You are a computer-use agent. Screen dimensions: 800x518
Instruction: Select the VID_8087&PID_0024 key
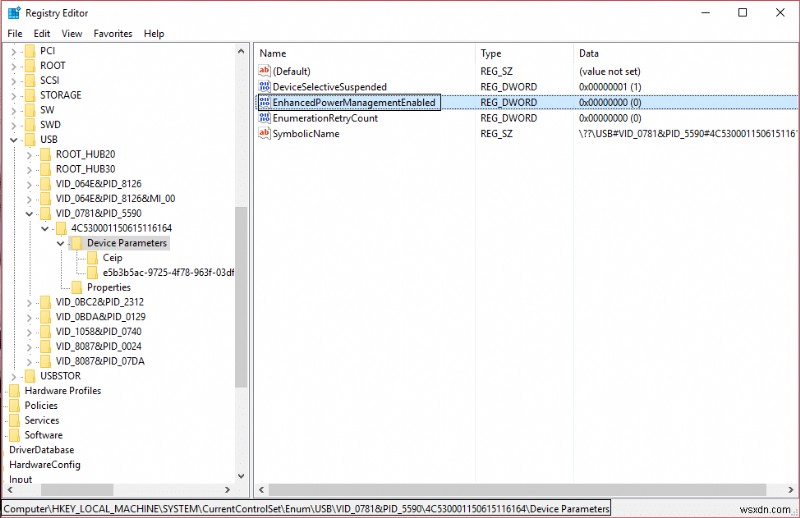98,347
